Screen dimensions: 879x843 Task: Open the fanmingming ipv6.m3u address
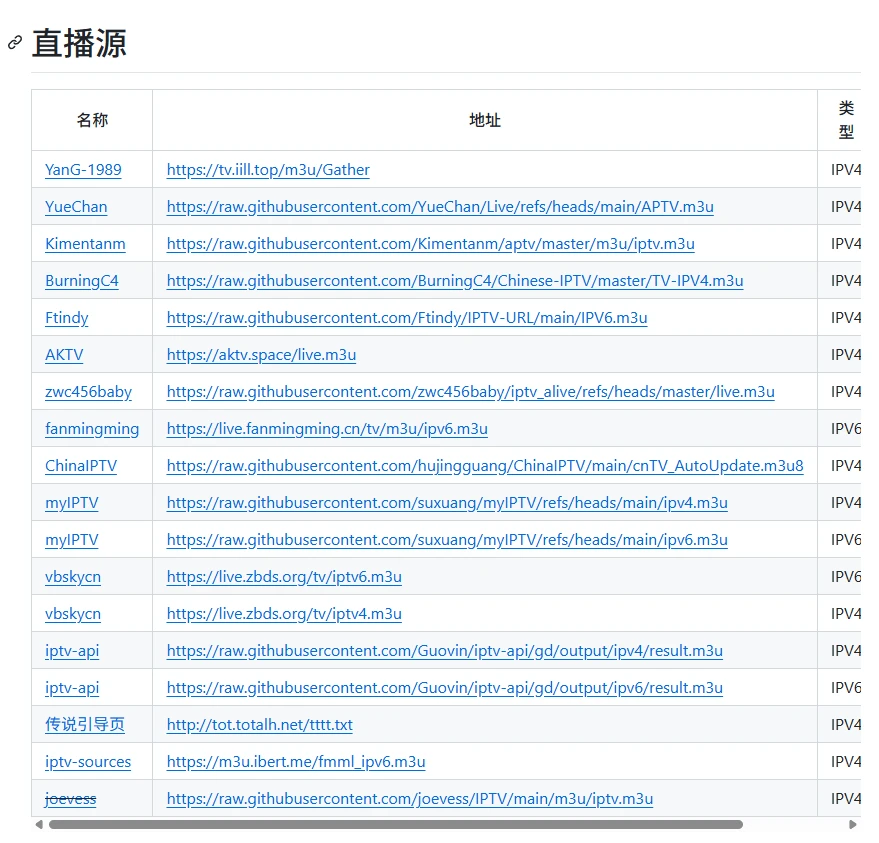[x=327, y=429]
